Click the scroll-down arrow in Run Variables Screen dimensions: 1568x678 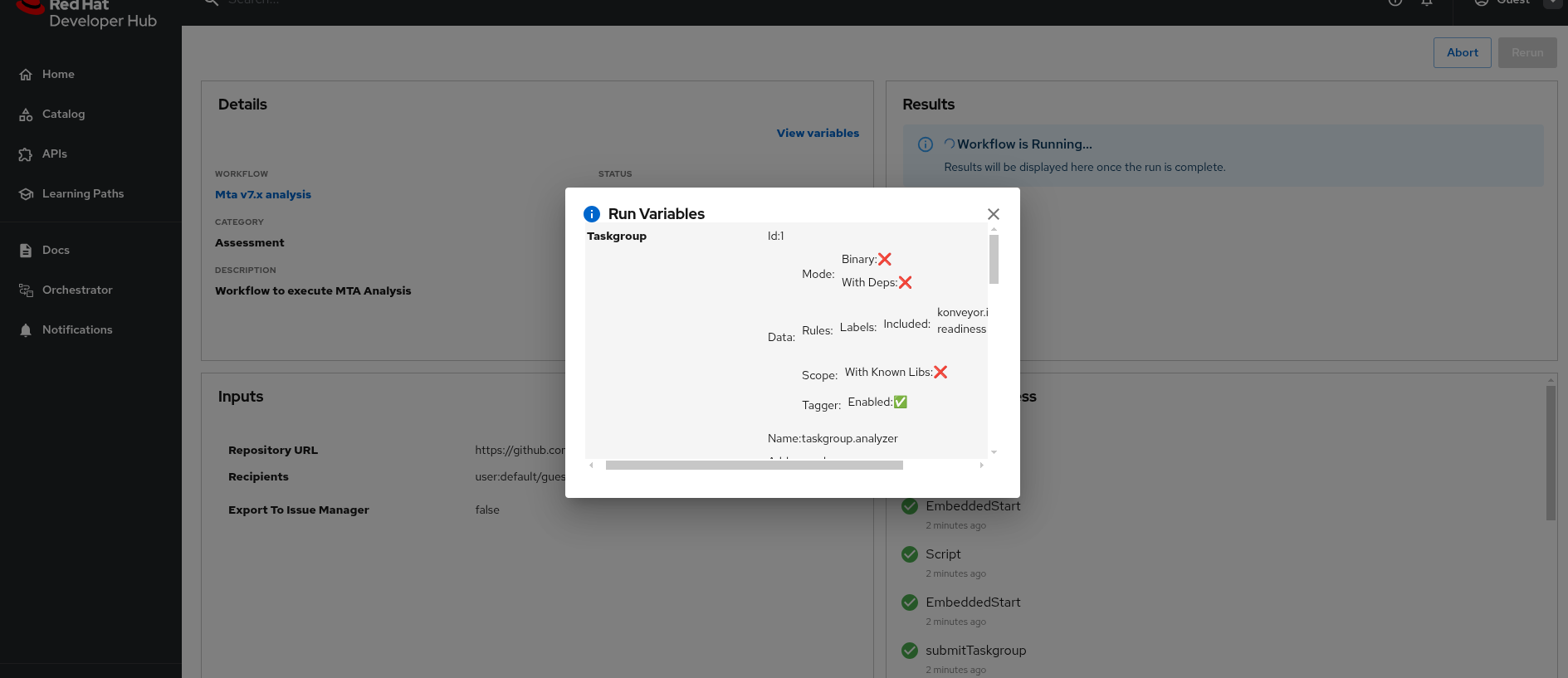click(994, 452)
